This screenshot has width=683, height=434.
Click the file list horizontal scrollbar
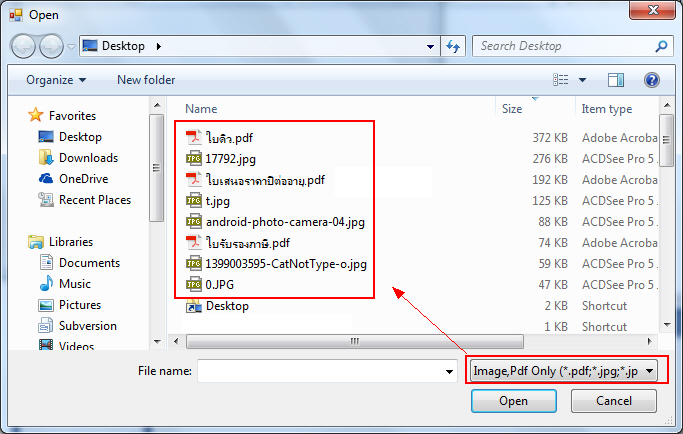[355, 341]
